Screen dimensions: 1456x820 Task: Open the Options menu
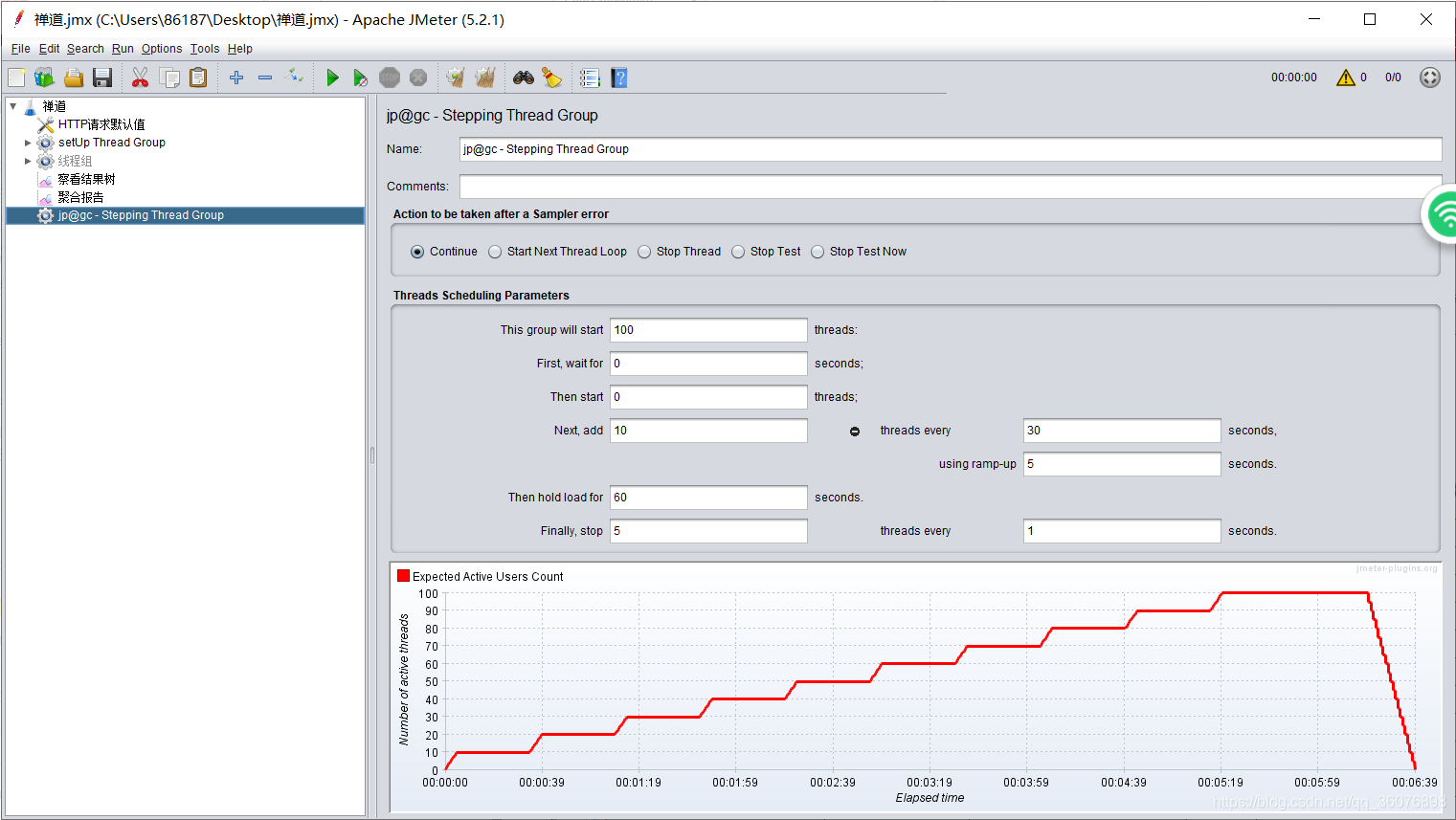162,49
